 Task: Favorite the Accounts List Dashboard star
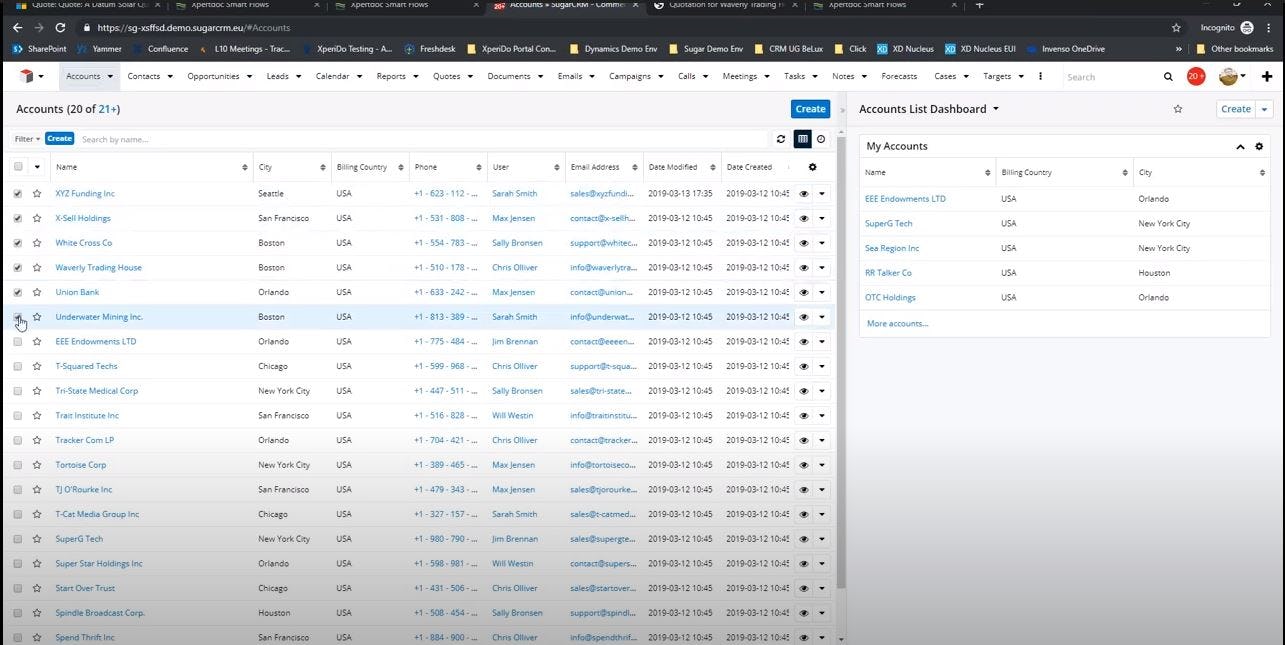[x=1178, y=109]
